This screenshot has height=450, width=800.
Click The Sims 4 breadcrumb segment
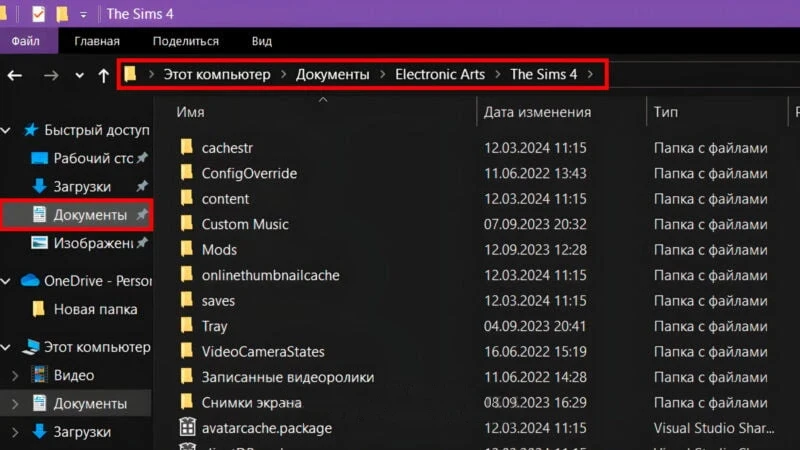click(544, 74)
